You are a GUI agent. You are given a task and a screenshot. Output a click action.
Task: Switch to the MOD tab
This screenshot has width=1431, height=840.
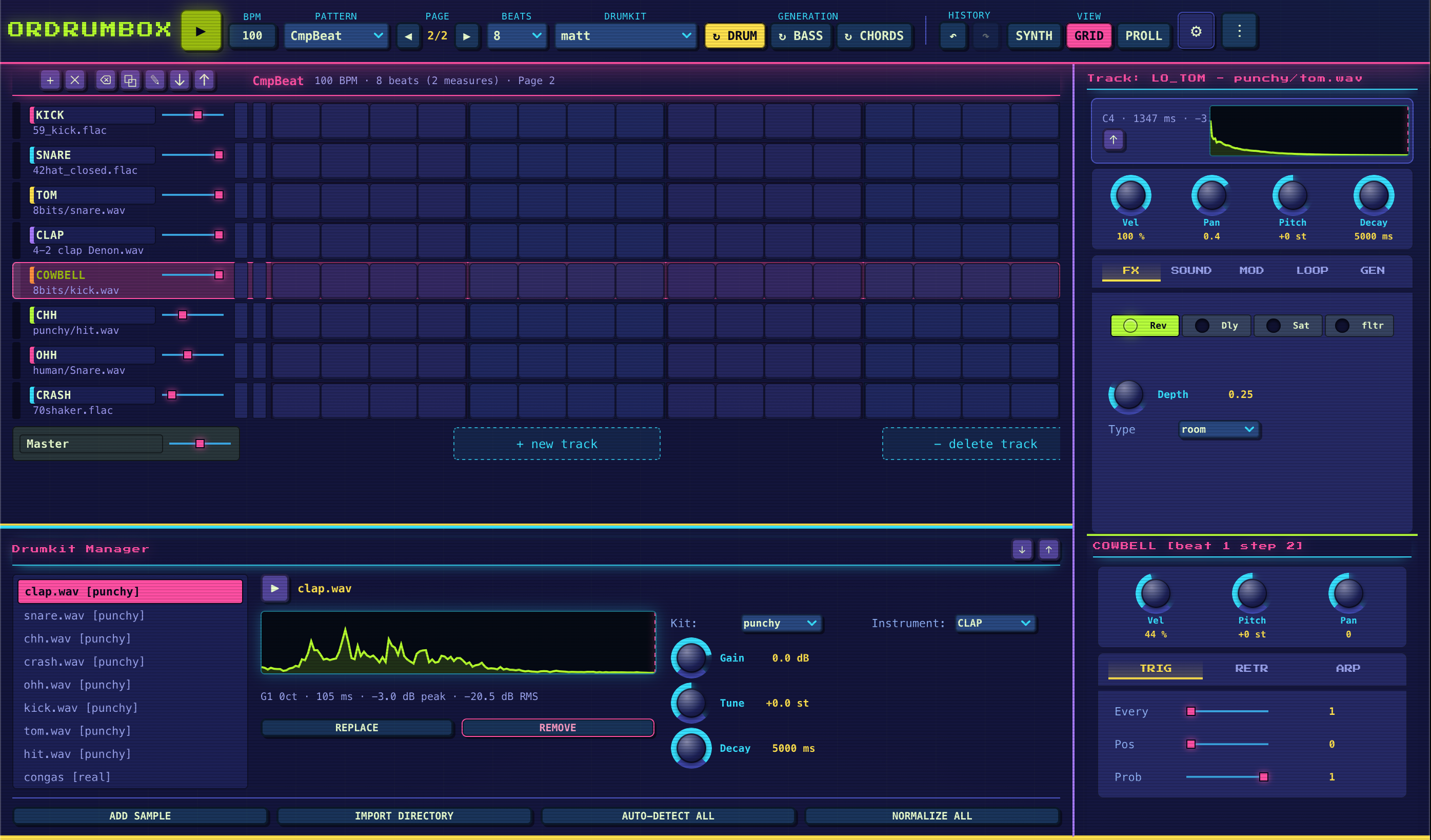[x=1251, y=270]
